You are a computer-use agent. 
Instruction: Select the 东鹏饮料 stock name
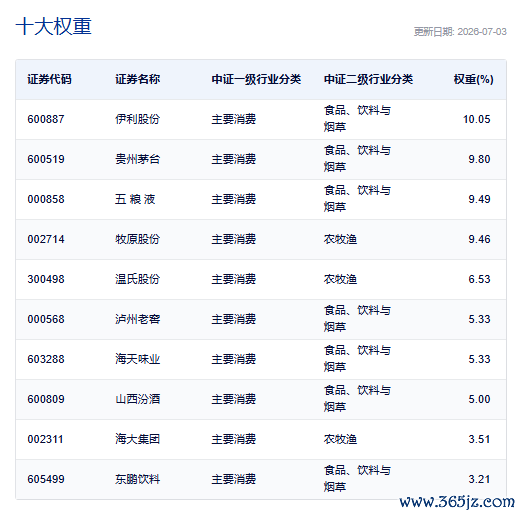click(137, 479)
